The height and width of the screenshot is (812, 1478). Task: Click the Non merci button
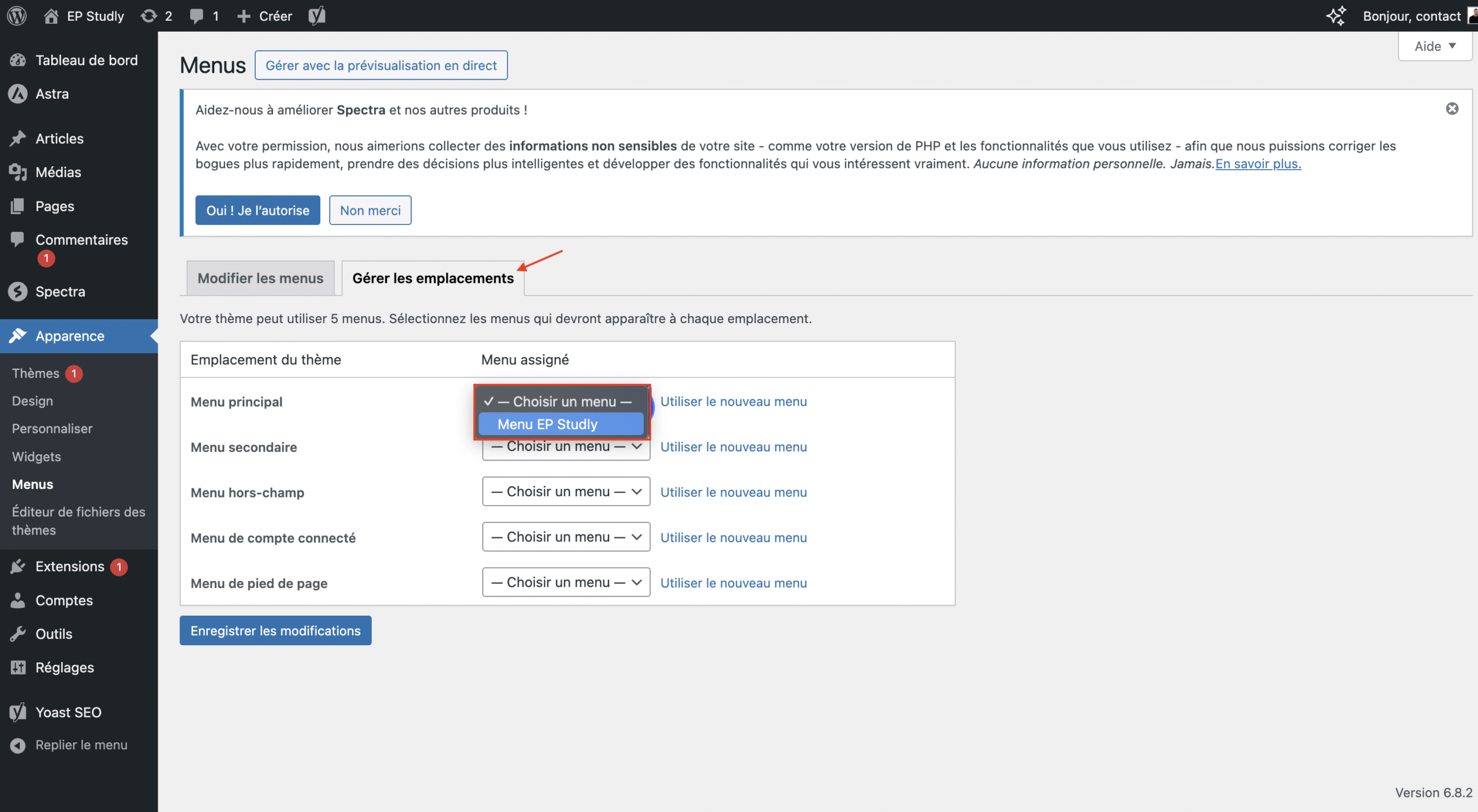point(370,210)
